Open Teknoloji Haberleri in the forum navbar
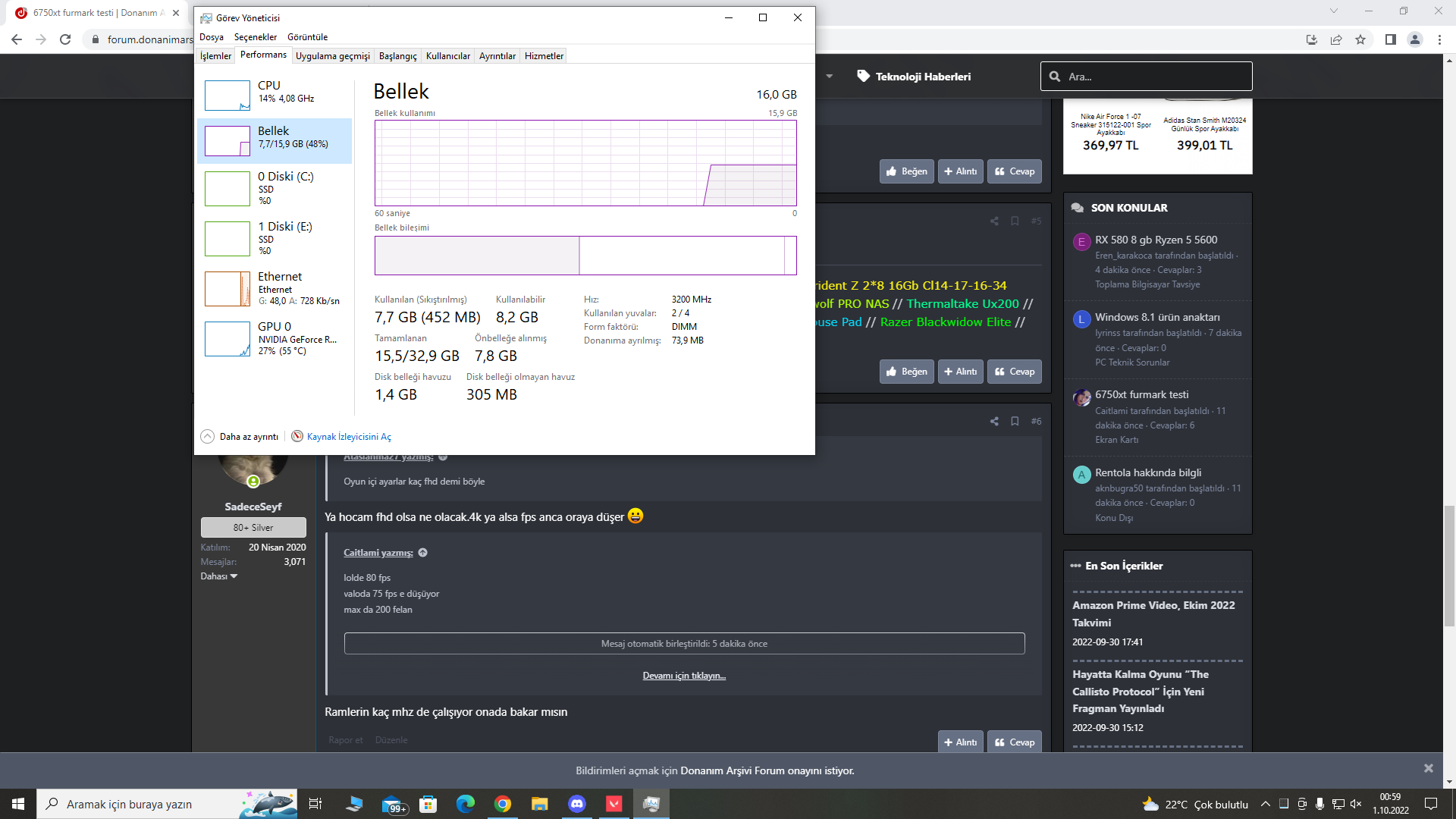 (914, 77)
